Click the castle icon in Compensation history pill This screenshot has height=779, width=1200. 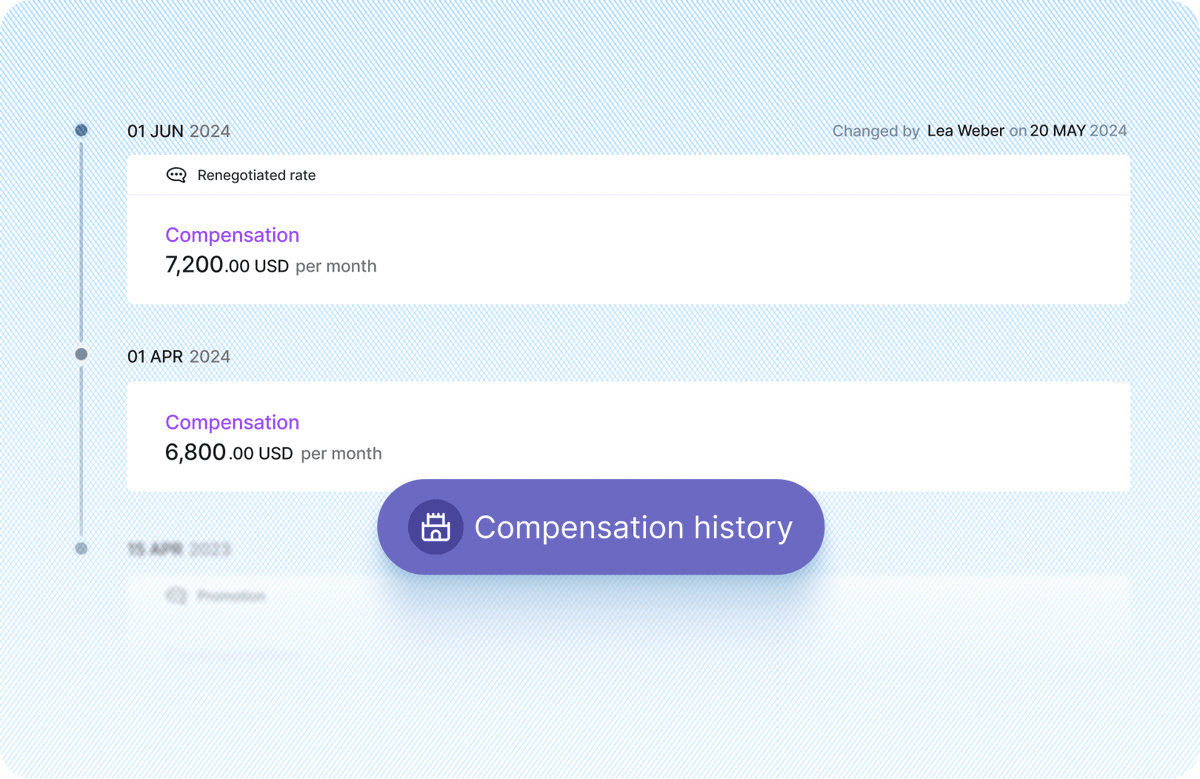435,527
